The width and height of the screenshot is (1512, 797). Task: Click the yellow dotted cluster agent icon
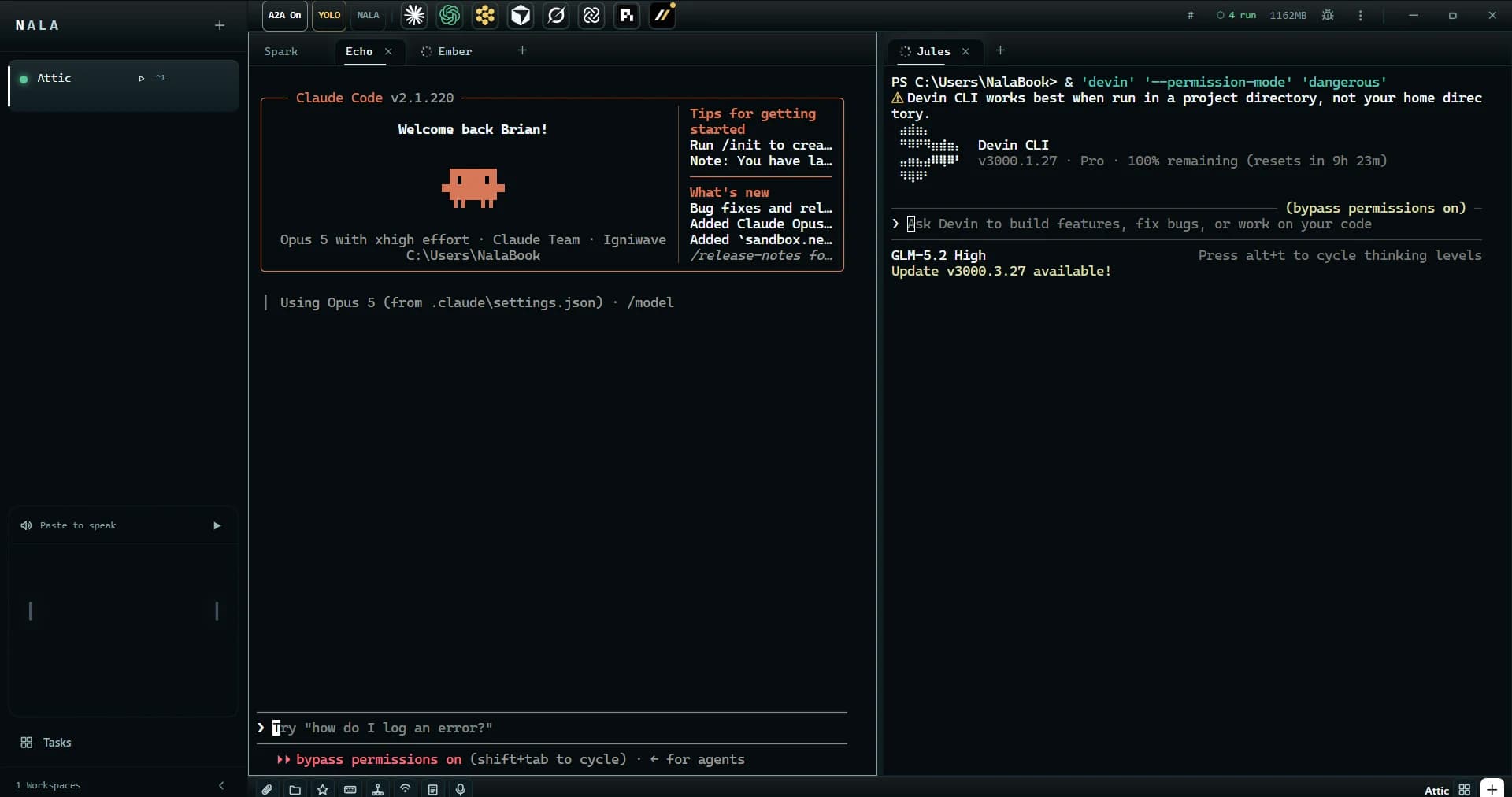(x=485, y=15)
